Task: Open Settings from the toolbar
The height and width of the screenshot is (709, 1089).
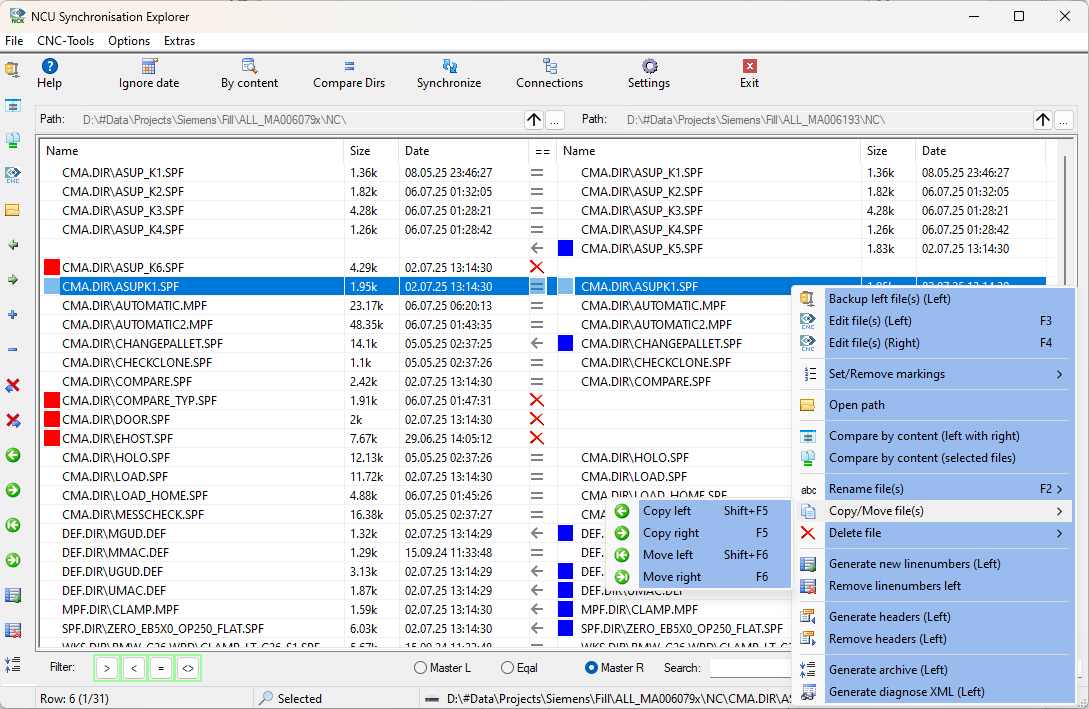Action: coord(648,73)
